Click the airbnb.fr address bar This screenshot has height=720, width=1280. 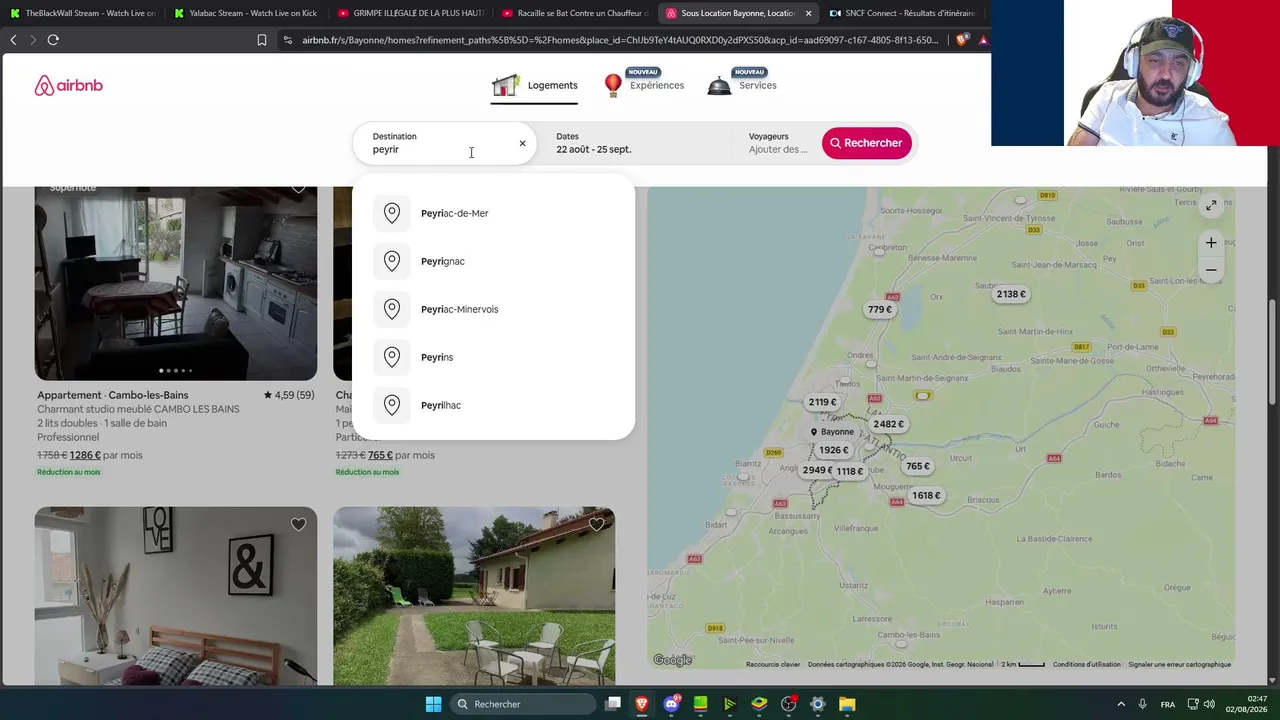click(x=620, y=40)
